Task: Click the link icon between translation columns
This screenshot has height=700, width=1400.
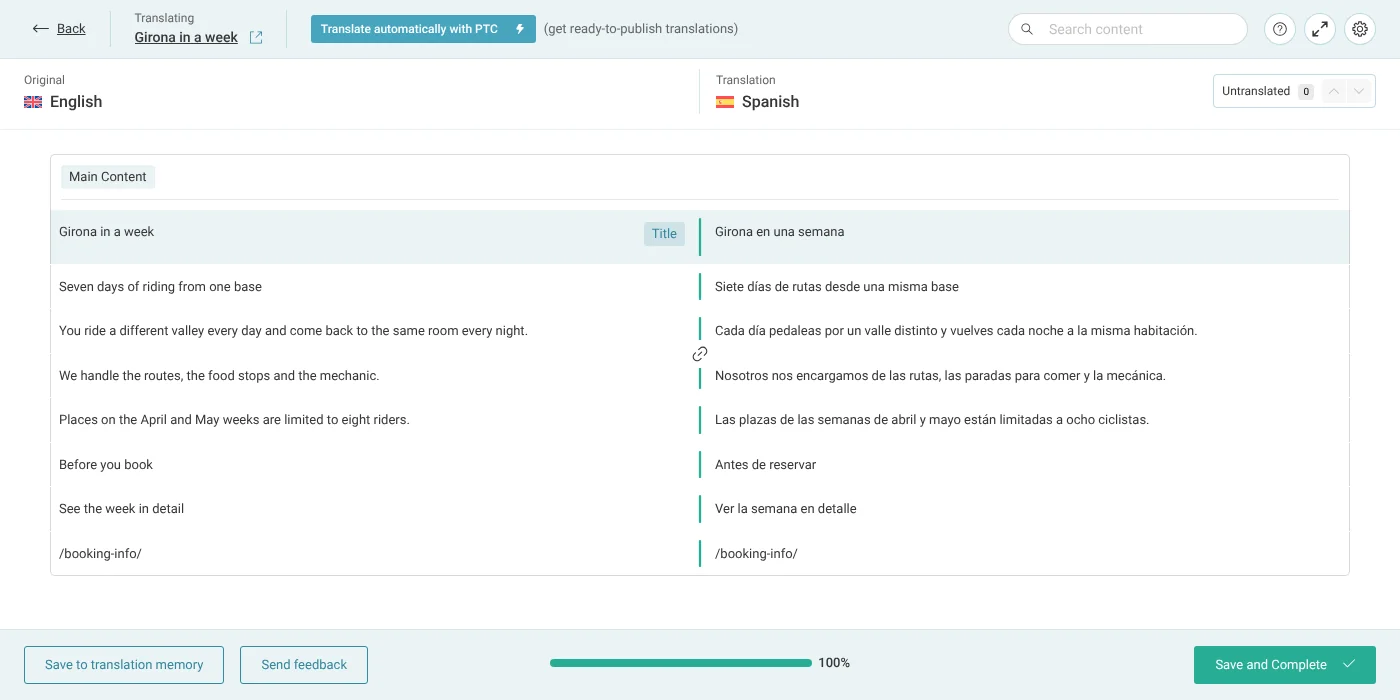Action: point(700,354)
